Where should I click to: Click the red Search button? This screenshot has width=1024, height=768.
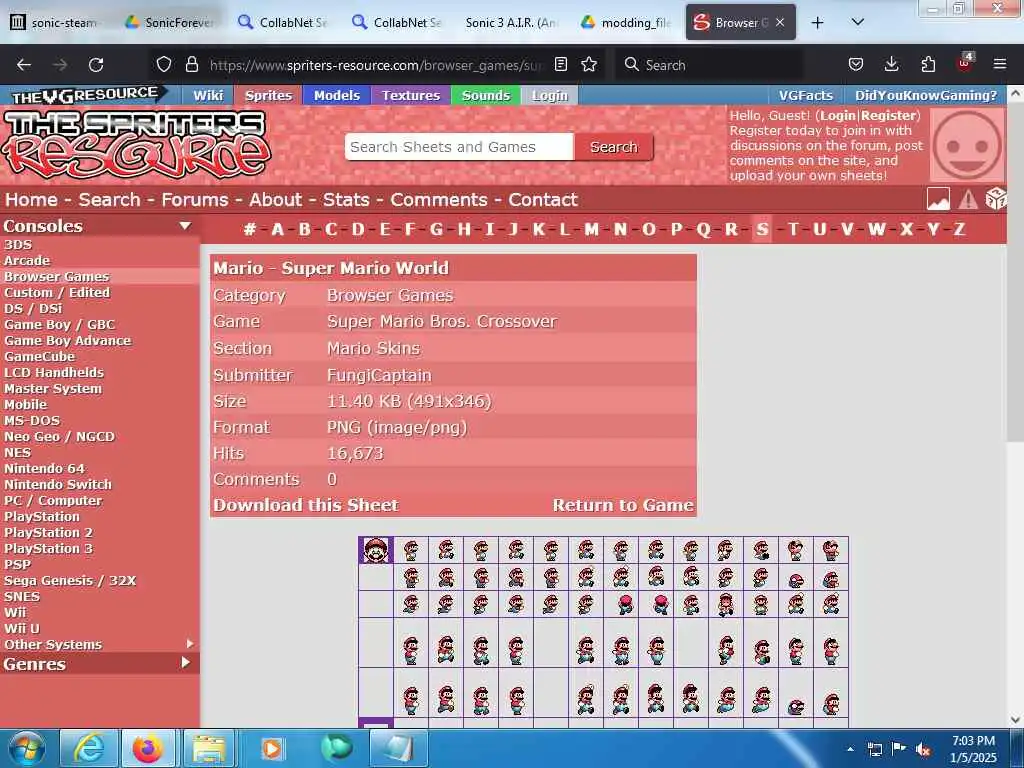click(613, 147)
